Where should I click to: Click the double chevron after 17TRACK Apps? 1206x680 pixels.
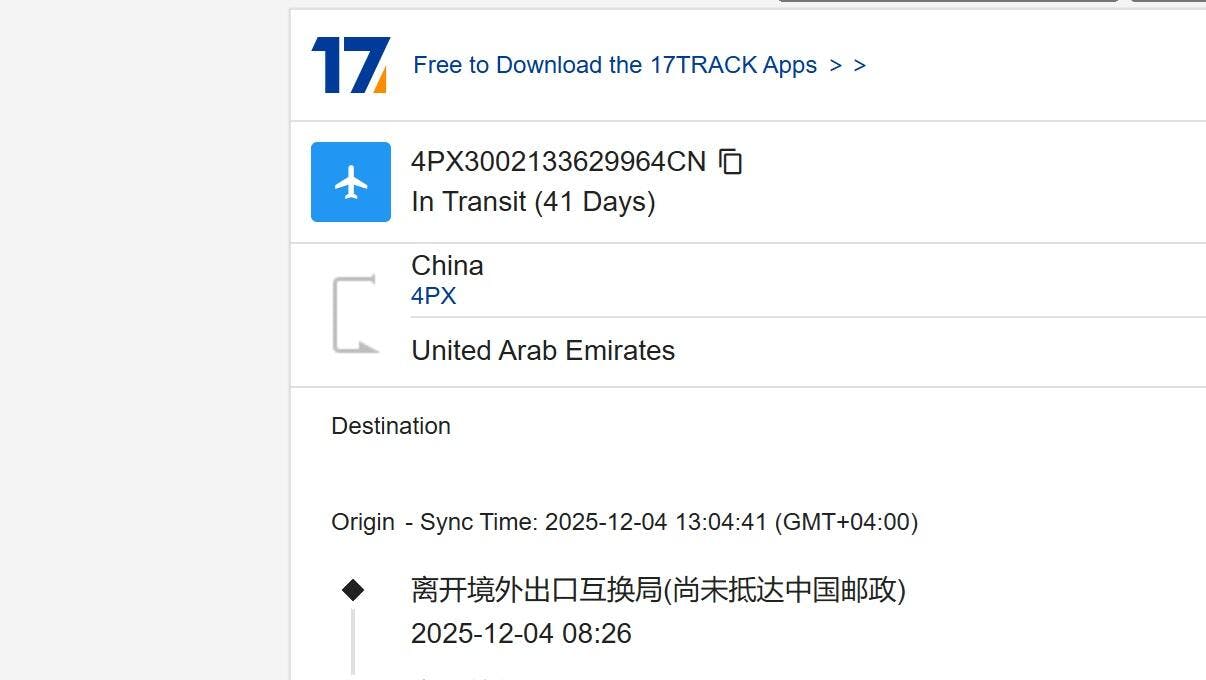click(848, 65)
